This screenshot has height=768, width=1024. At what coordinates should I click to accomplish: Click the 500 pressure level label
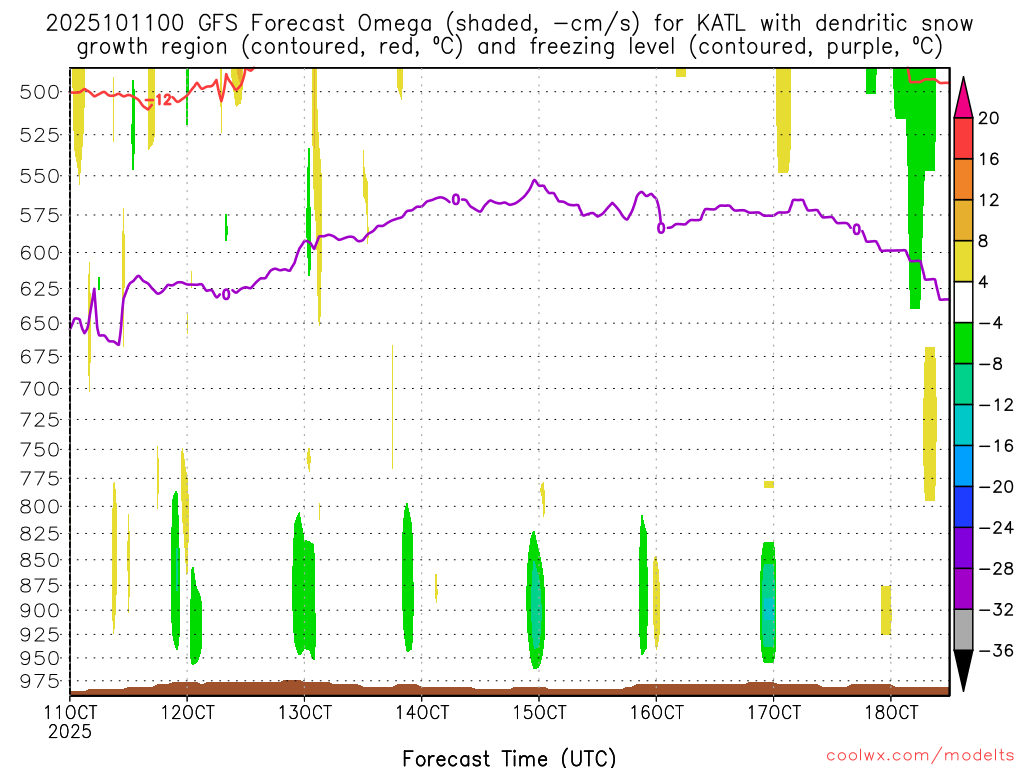point(40,92)
